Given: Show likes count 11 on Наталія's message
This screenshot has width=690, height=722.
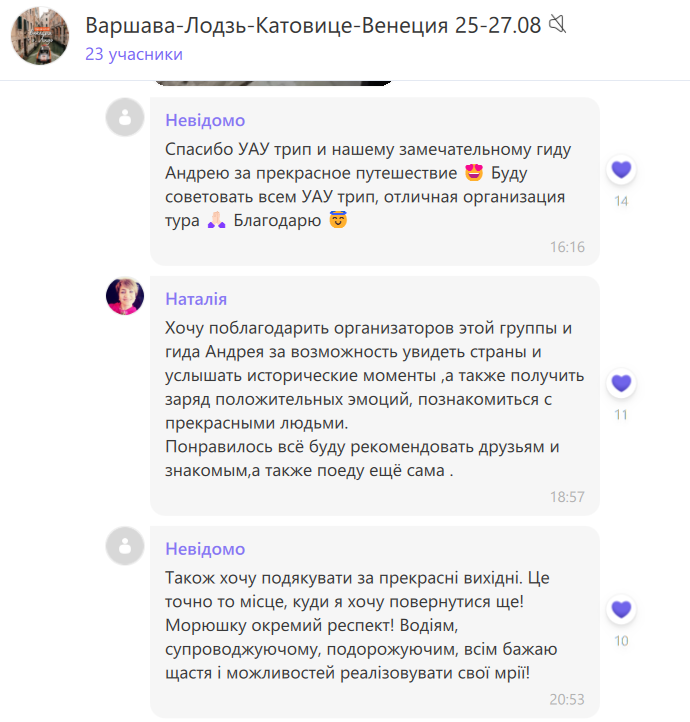Looking at the screenshot, I should click(x=621, y=415).
